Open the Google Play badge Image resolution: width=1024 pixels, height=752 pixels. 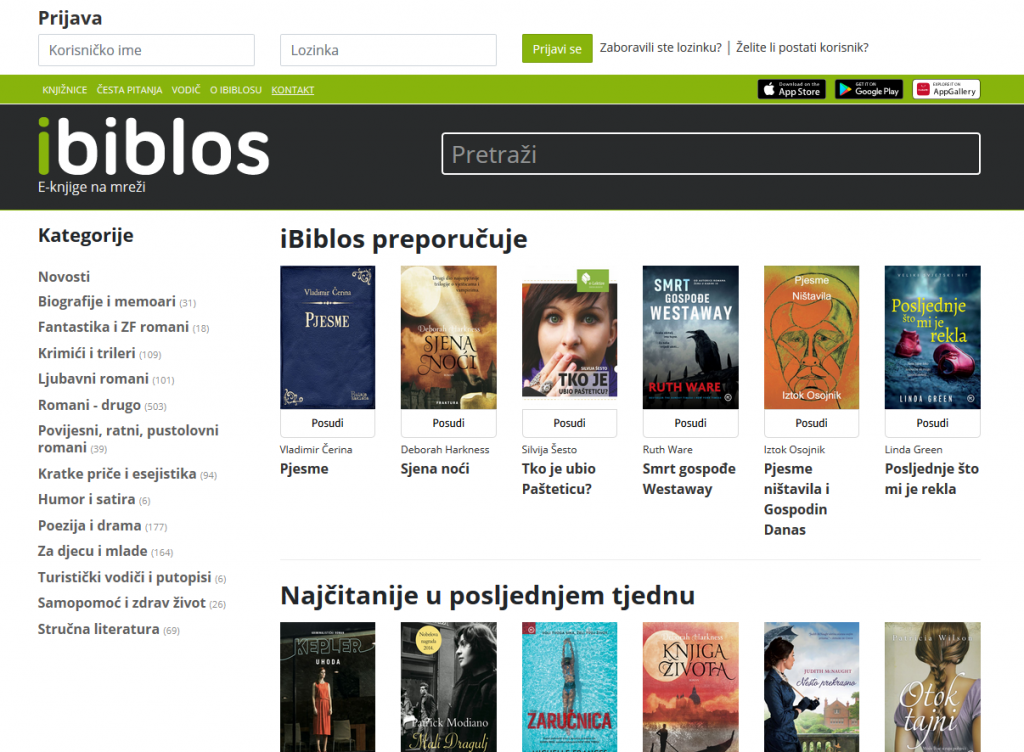tap(868, 90)
